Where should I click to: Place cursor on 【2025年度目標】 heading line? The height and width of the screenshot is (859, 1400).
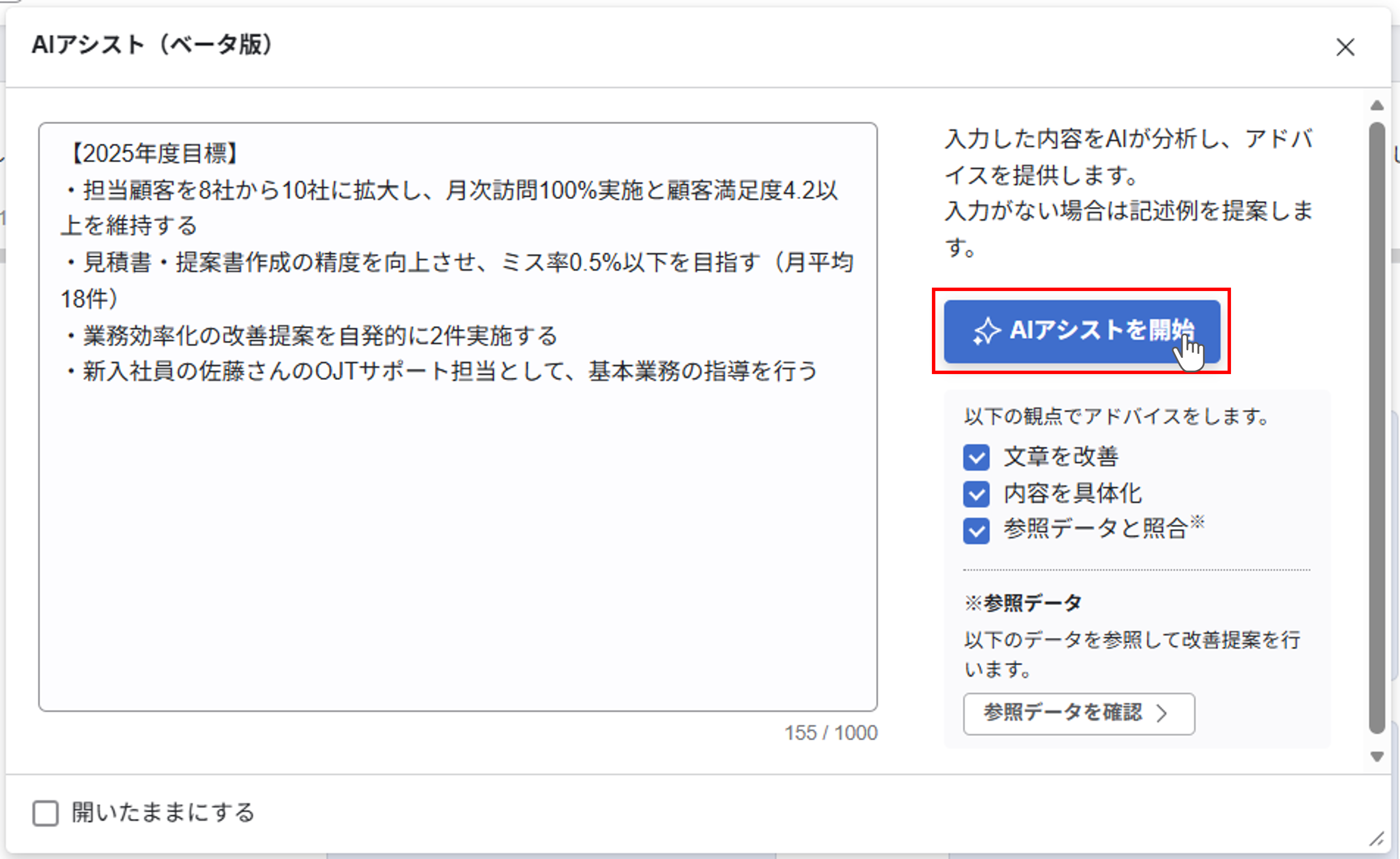coord(154,154)
